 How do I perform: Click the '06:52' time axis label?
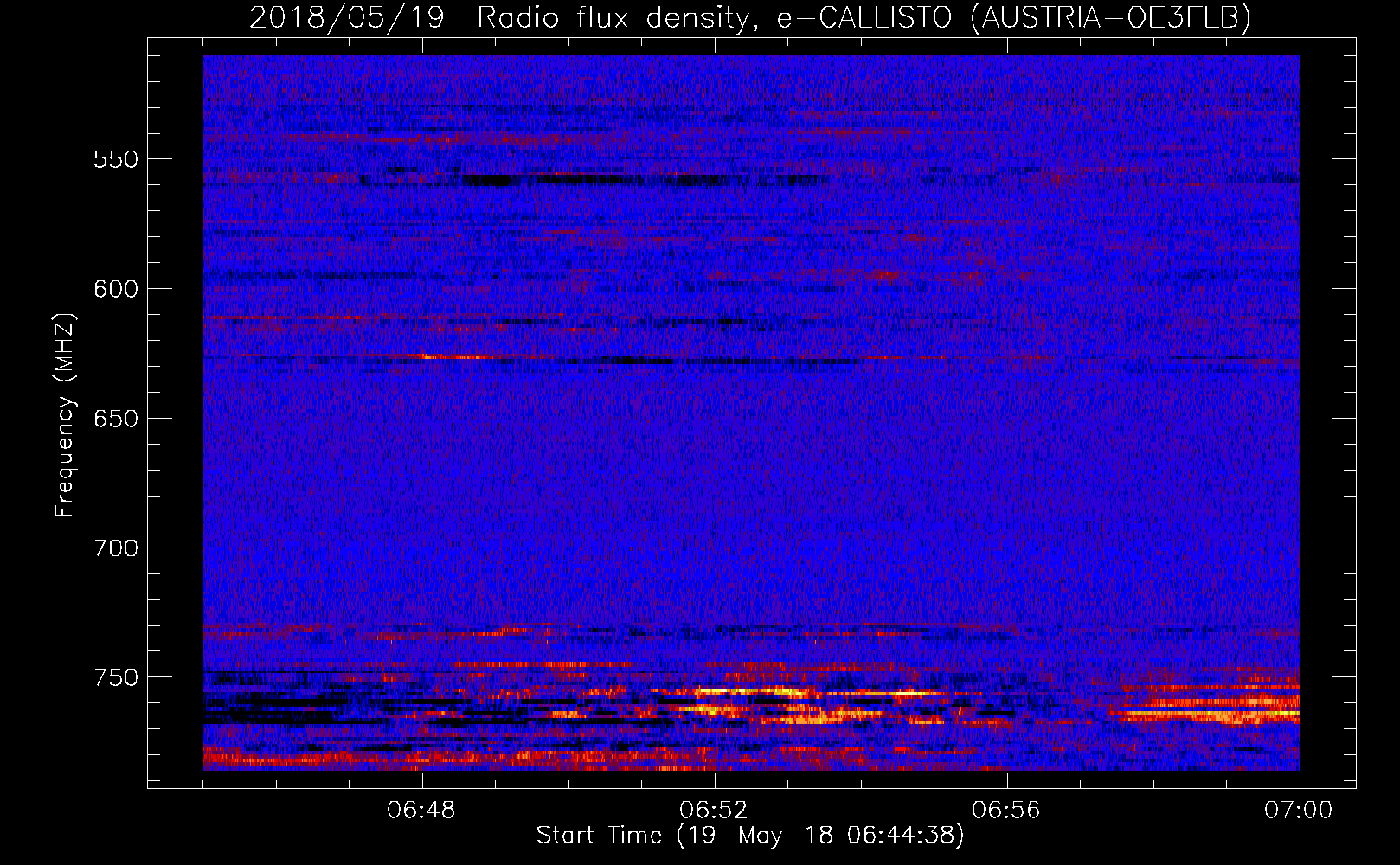(714, 811)
